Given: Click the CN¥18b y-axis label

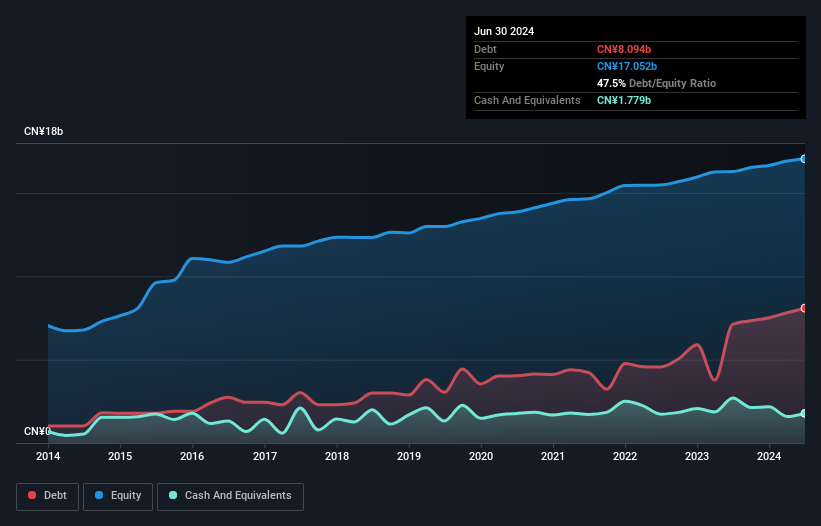Looking at the screenshot, I should [x=43, y=131].
